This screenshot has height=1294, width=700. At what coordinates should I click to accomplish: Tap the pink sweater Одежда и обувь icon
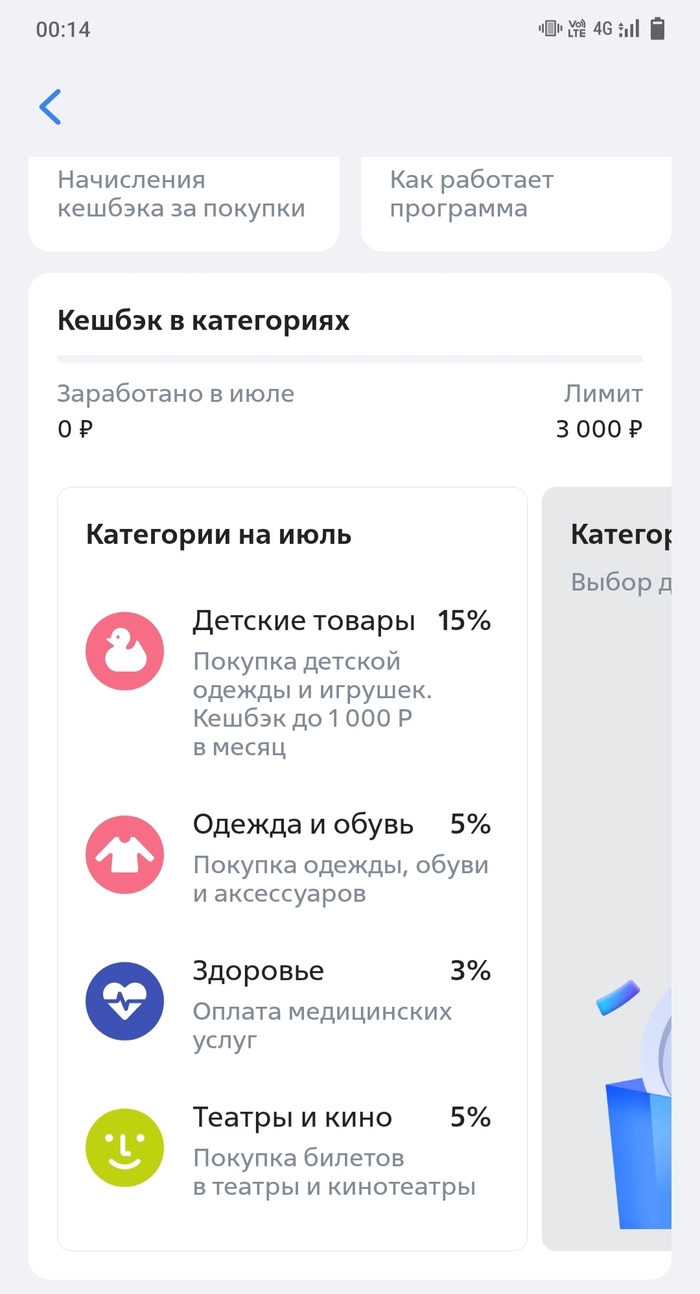[124, 855]
